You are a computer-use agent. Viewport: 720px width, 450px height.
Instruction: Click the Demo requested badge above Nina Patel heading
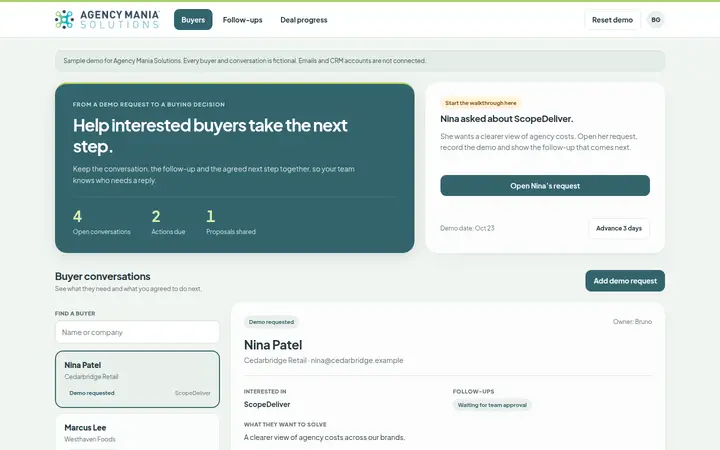(271, 322)
